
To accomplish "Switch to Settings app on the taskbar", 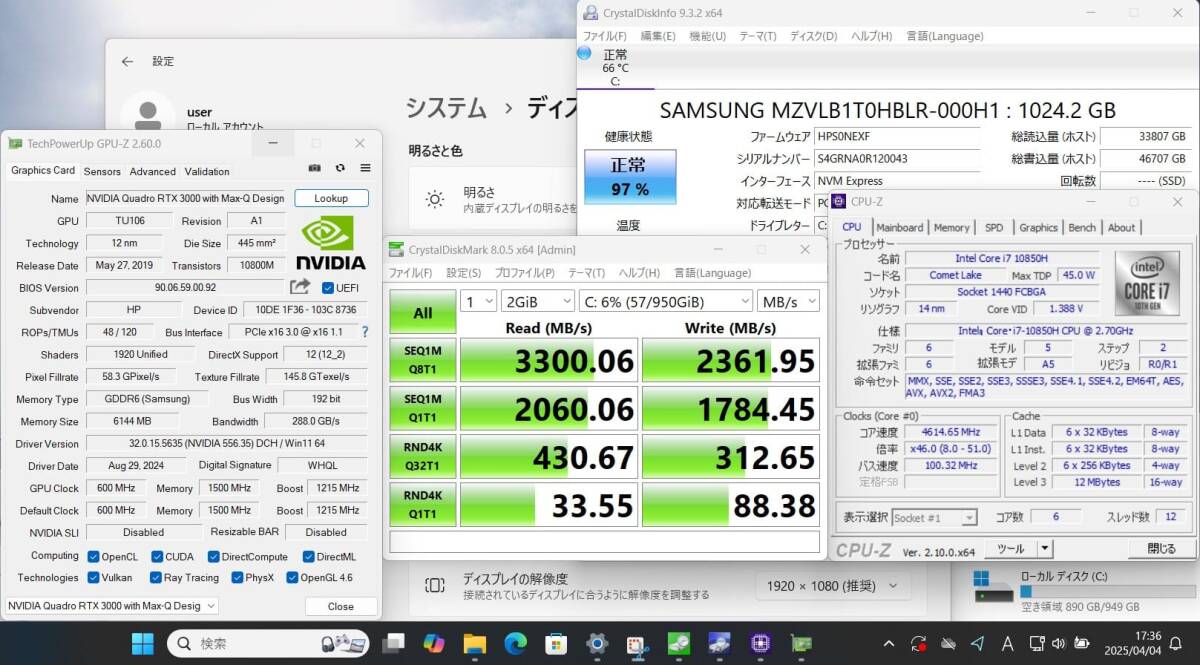I will (598, 642).
